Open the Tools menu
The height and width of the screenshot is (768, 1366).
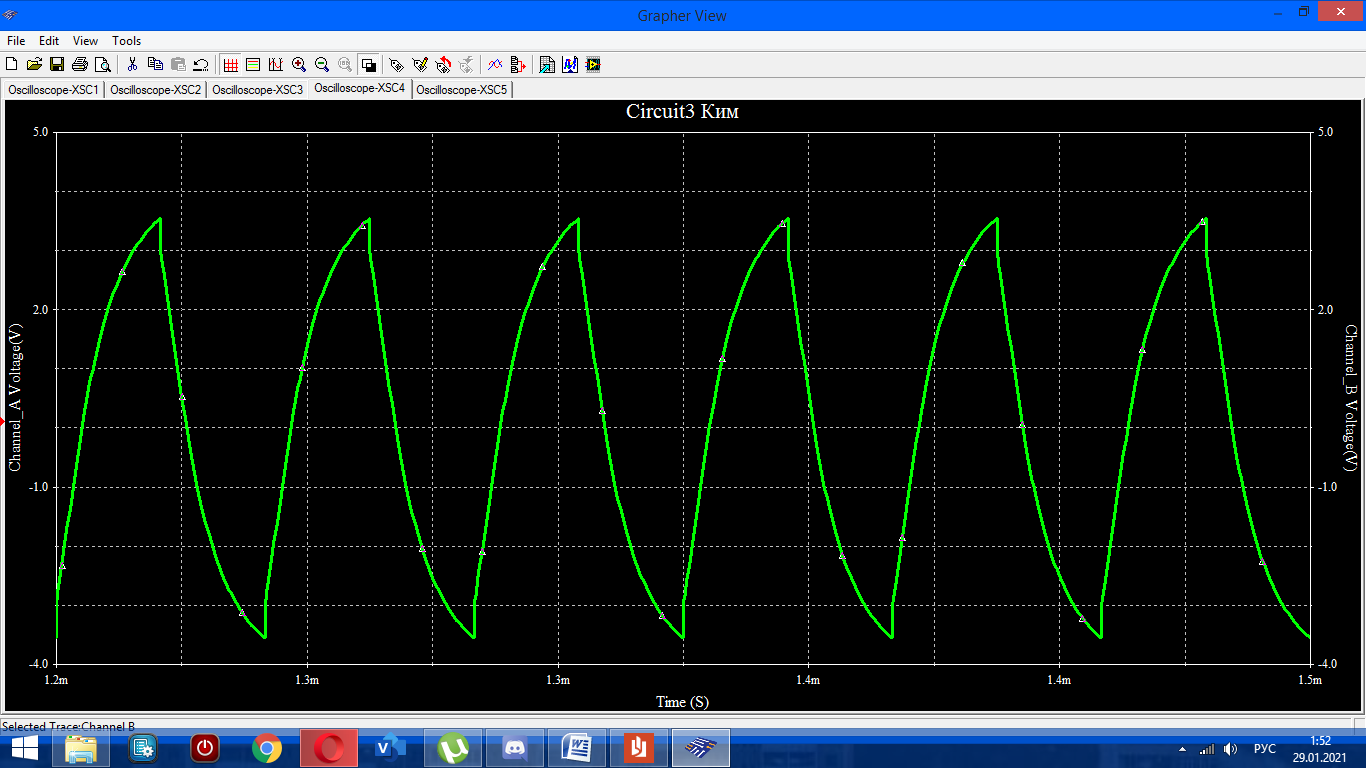point(126,41)
